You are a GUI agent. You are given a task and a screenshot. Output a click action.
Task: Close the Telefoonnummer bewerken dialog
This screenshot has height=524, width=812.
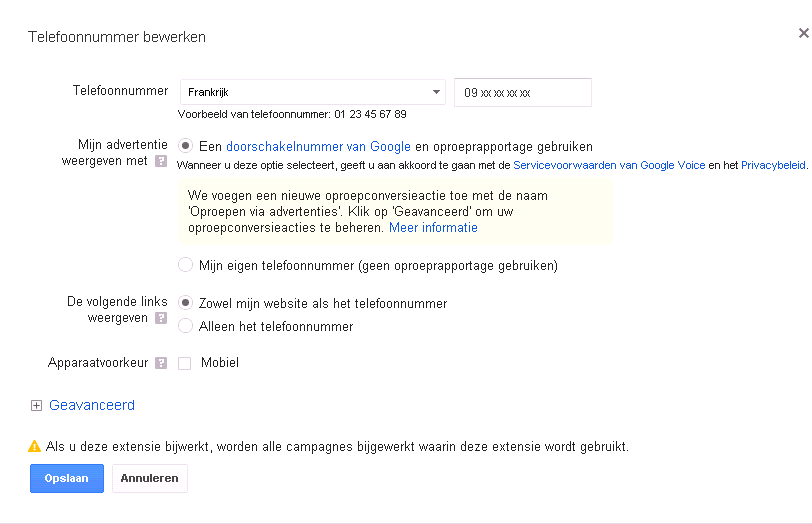coord(804,34)
